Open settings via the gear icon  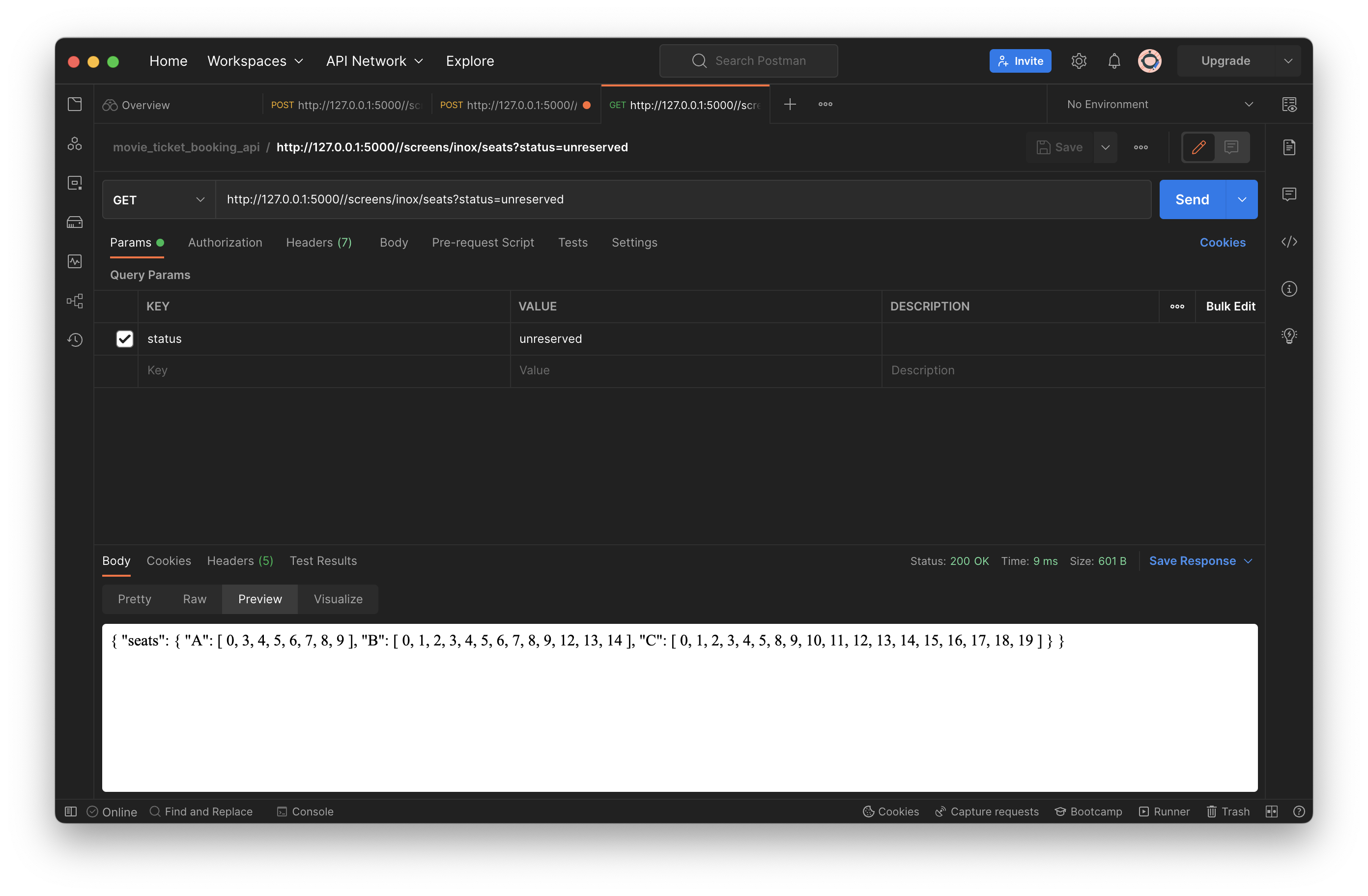click(x=1078, y=61)
